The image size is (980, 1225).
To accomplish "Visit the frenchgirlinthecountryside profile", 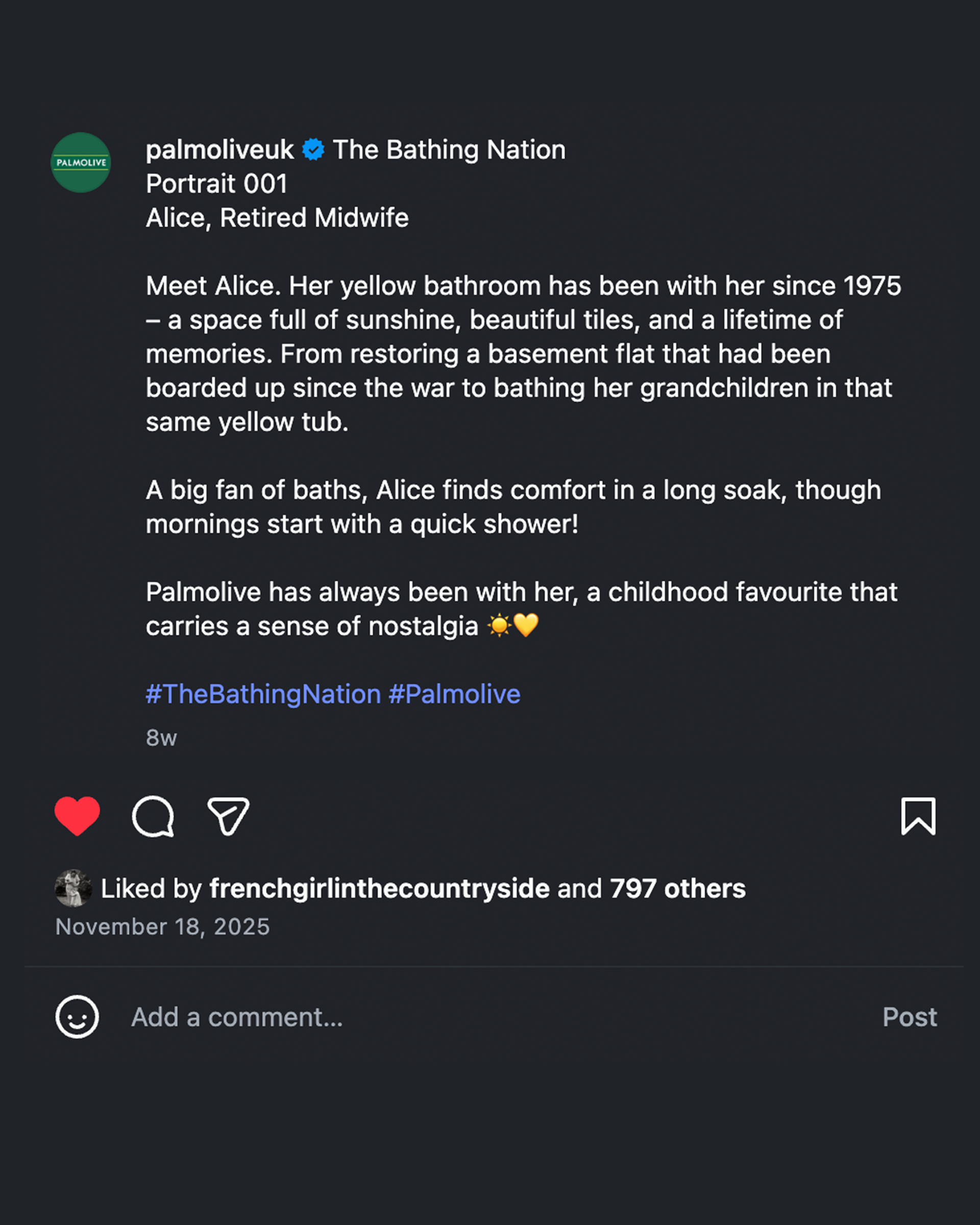I will click(x=380, y=889).
